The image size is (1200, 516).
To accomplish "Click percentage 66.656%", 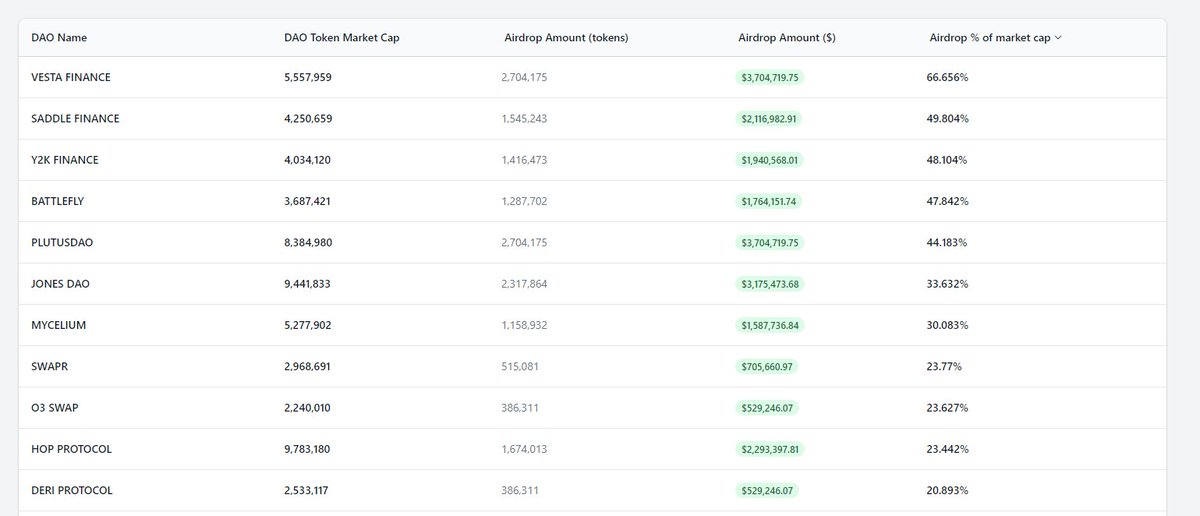I will point(948,77).
